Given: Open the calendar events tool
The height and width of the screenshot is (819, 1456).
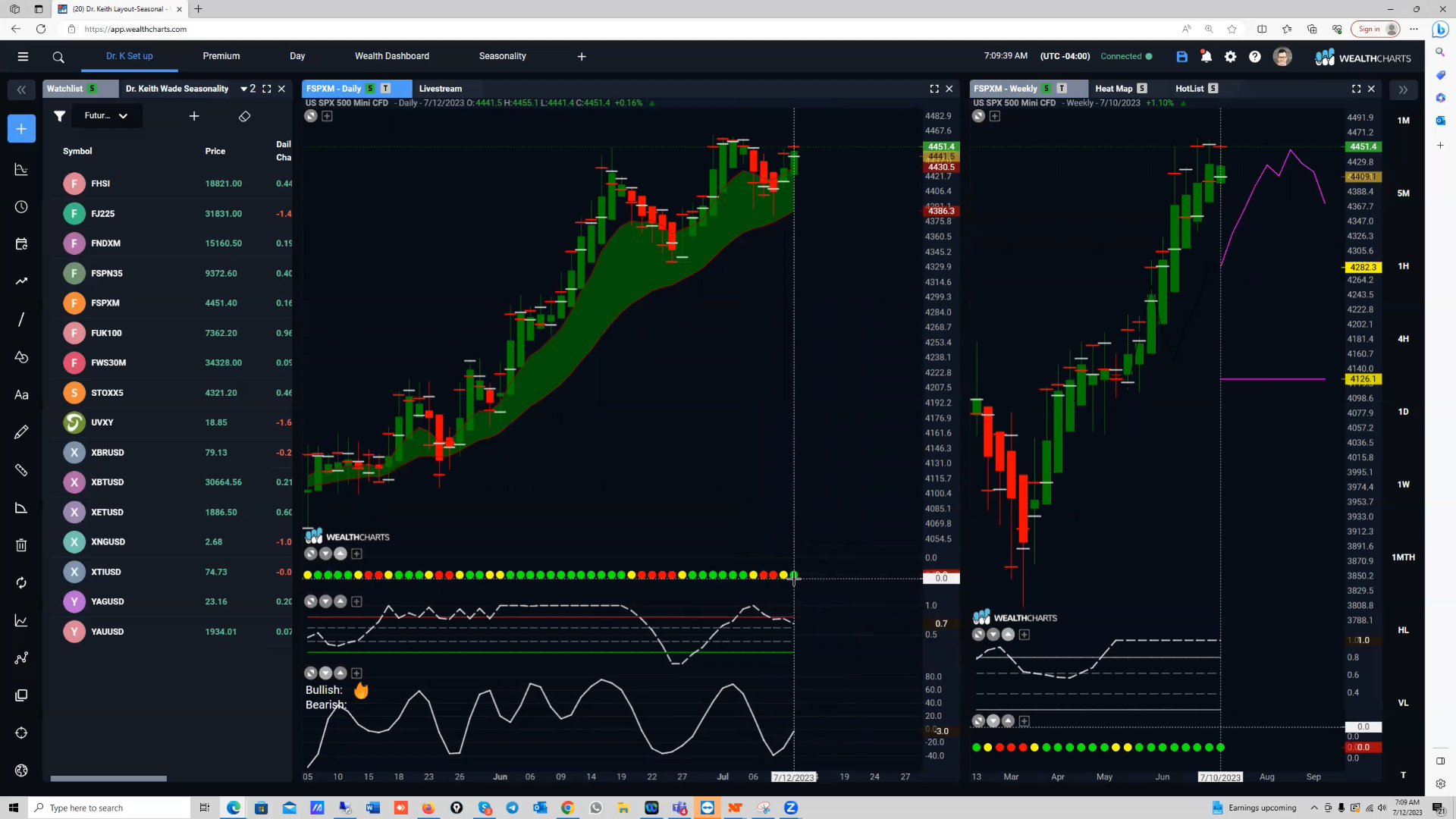Looking at the screenshot, I should coord(21,244).
